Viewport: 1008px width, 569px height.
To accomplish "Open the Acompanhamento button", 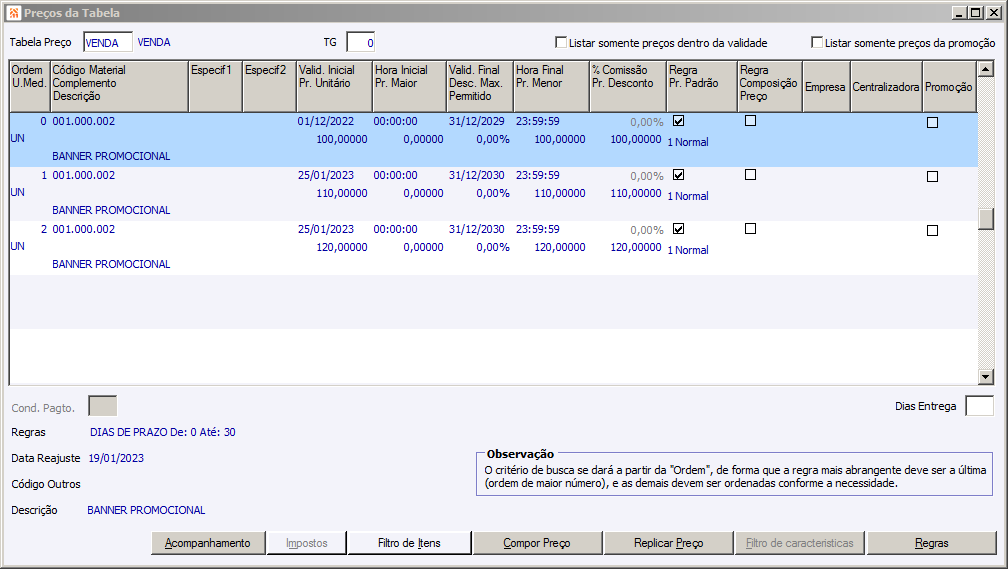I will point(208,543).
